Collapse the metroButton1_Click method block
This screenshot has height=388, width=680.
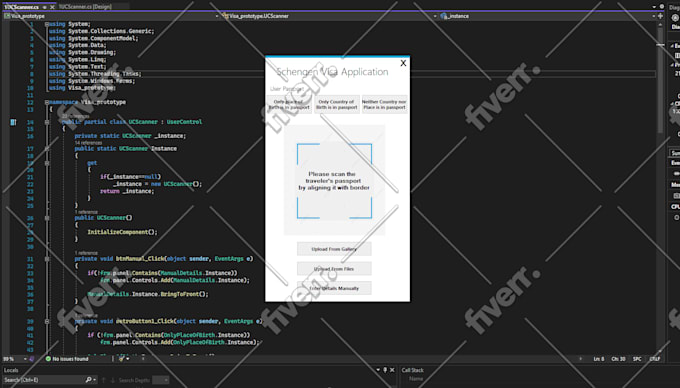(x=47, y=322)
